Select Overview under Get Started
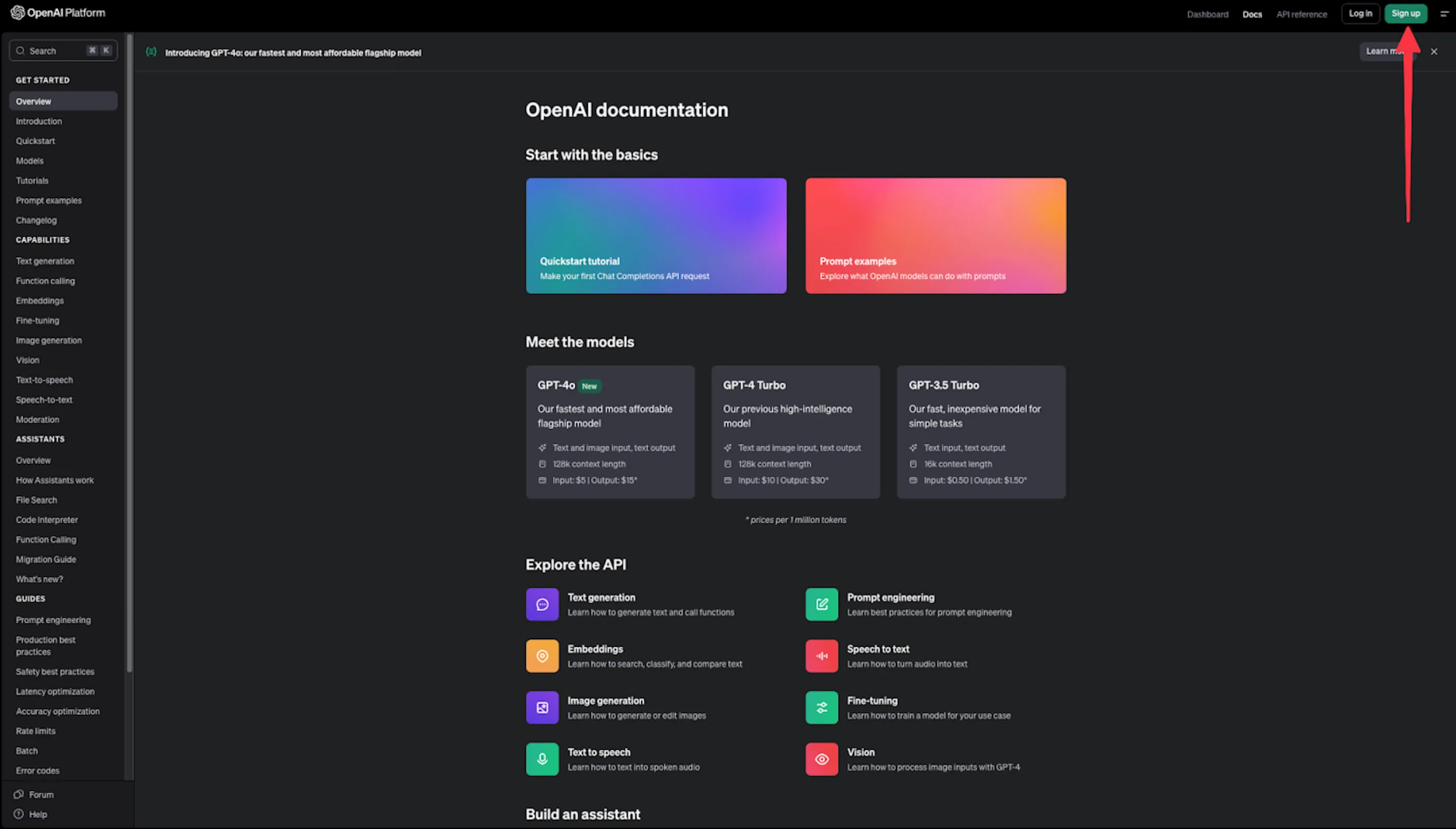The height and width of the screenshot is (829, 1456). tap(63, 101)
